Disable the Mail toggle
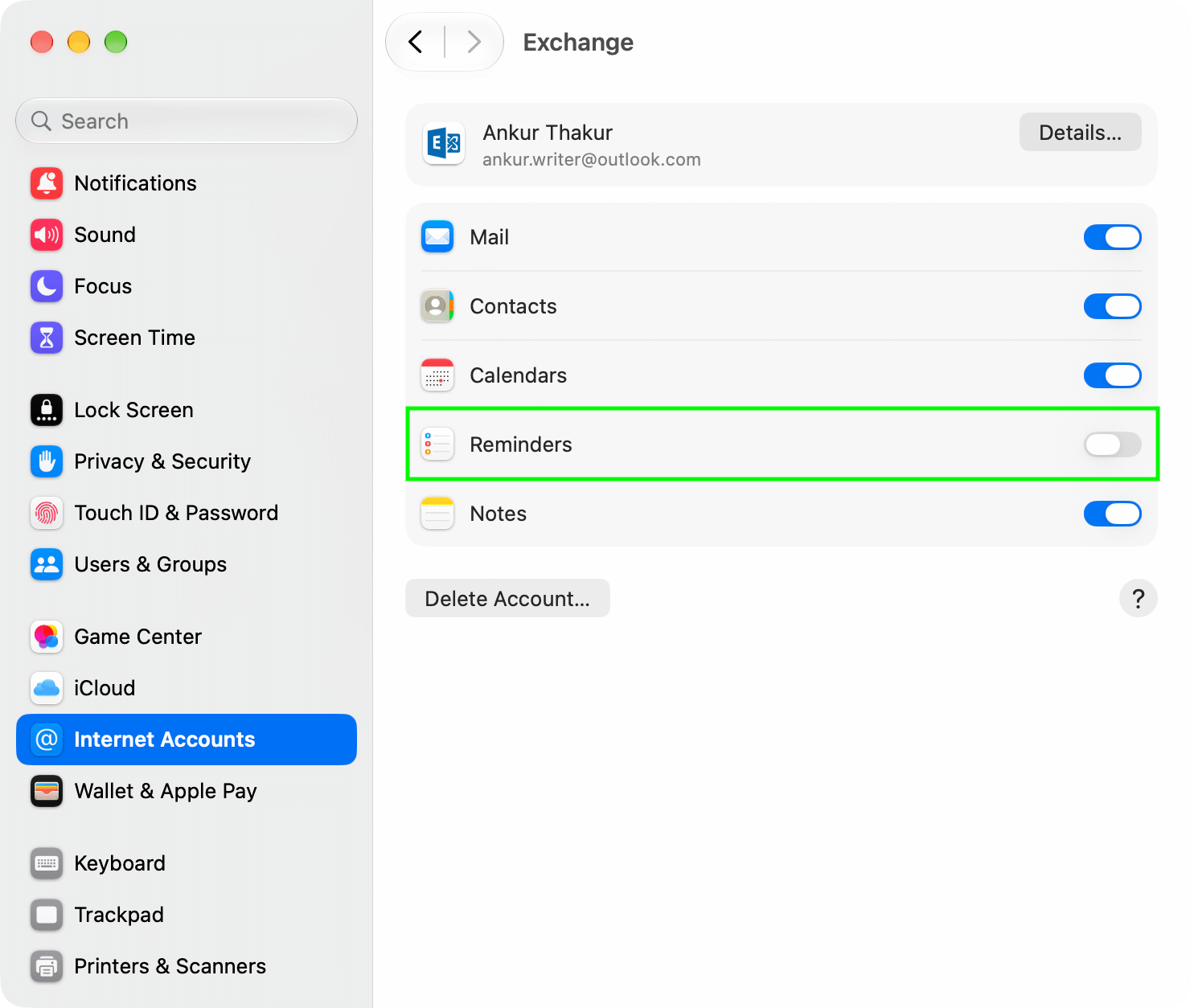 pyautogui.click(x=1113, y=237)
